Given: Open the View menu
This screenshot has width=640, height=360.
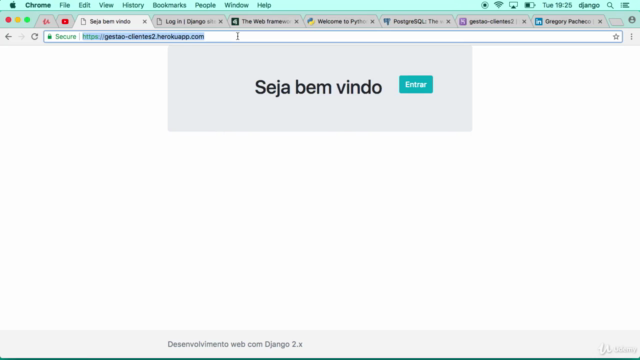Looking at the screenshot, I should pos(106,5).
